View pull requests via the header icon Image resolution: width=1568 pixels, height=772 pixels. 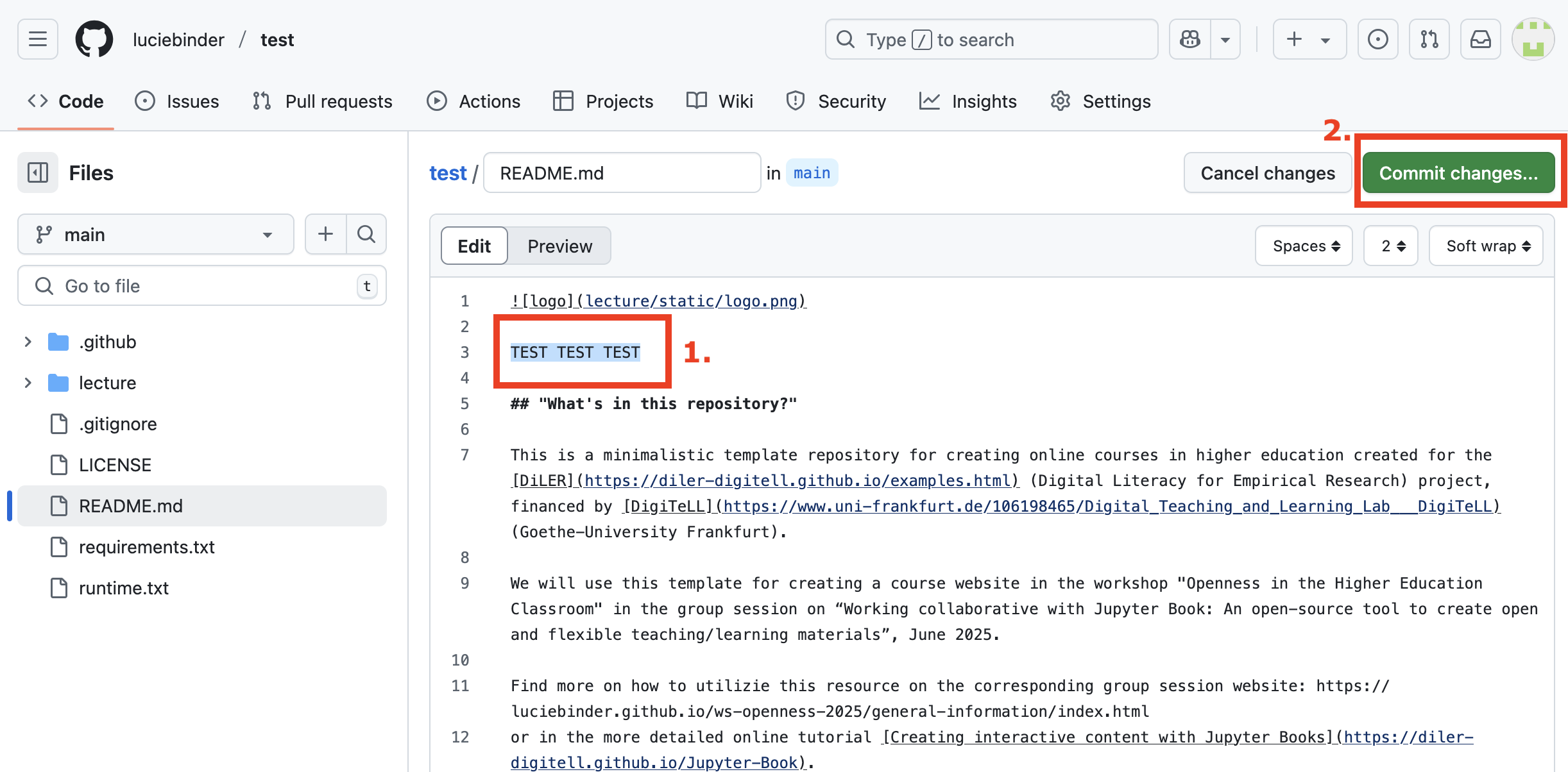[1429, 39]
